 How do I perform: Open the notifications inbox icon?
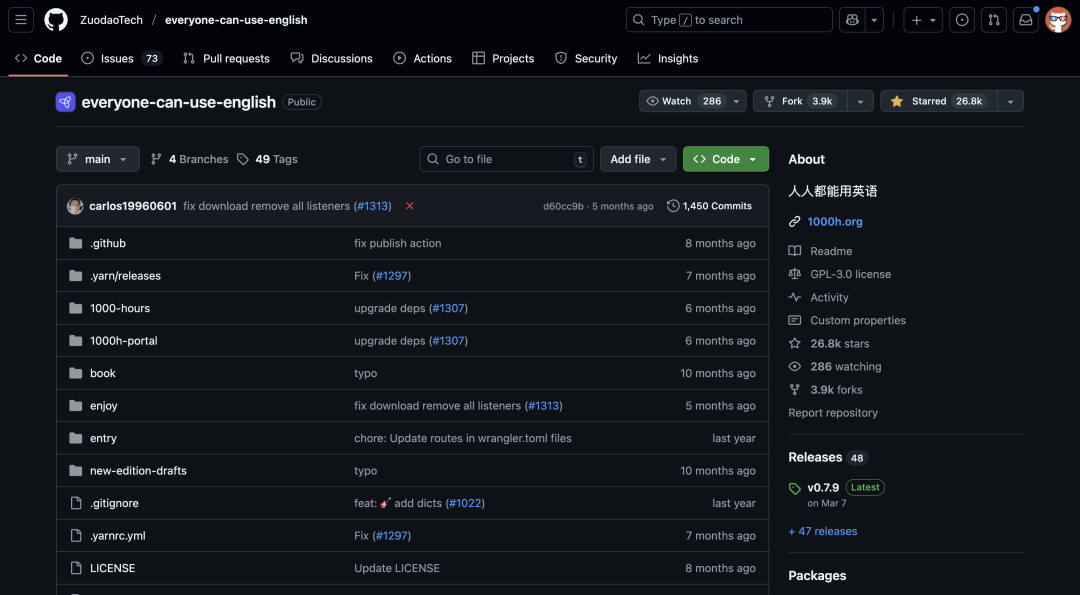(x=1026, y=20)
